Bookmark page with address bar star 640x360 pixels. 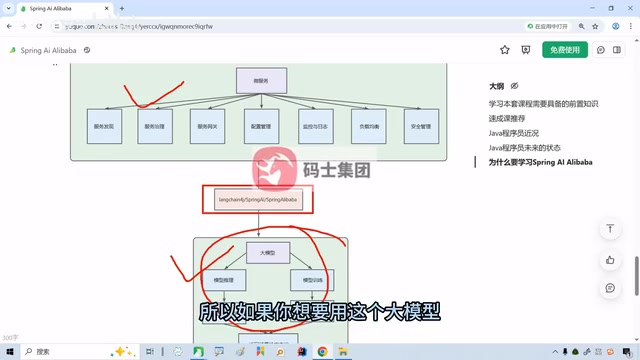click(595, 26)
